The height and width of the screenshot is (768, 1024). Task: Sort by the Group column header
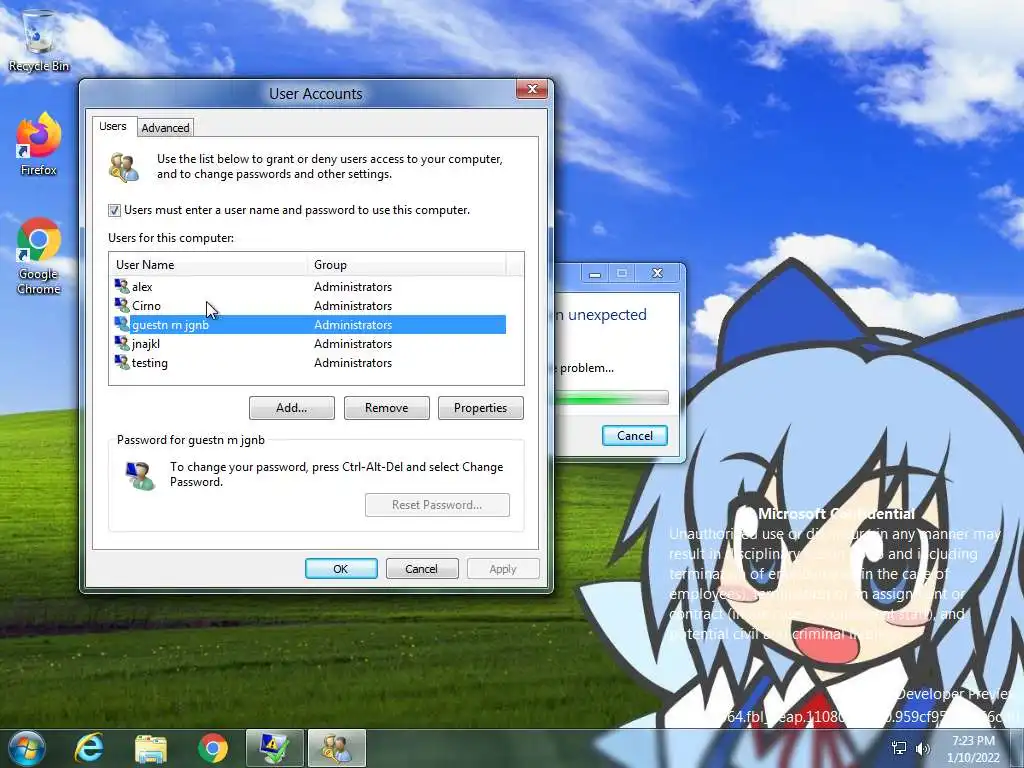(406, 264)
